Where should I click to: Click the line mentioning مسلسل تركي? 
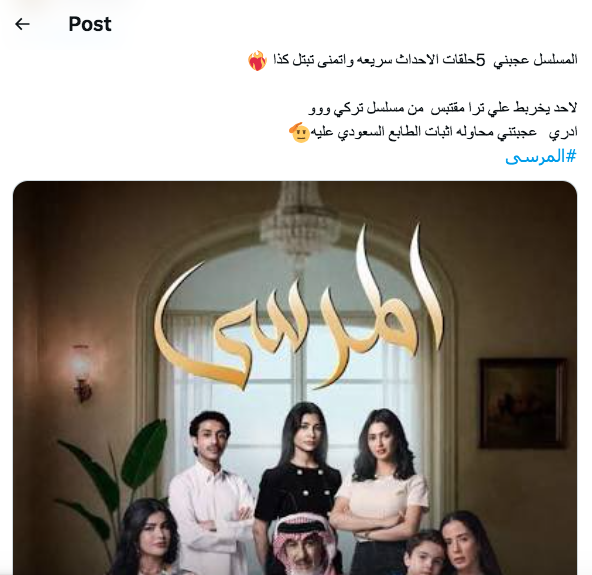(443, 108)
